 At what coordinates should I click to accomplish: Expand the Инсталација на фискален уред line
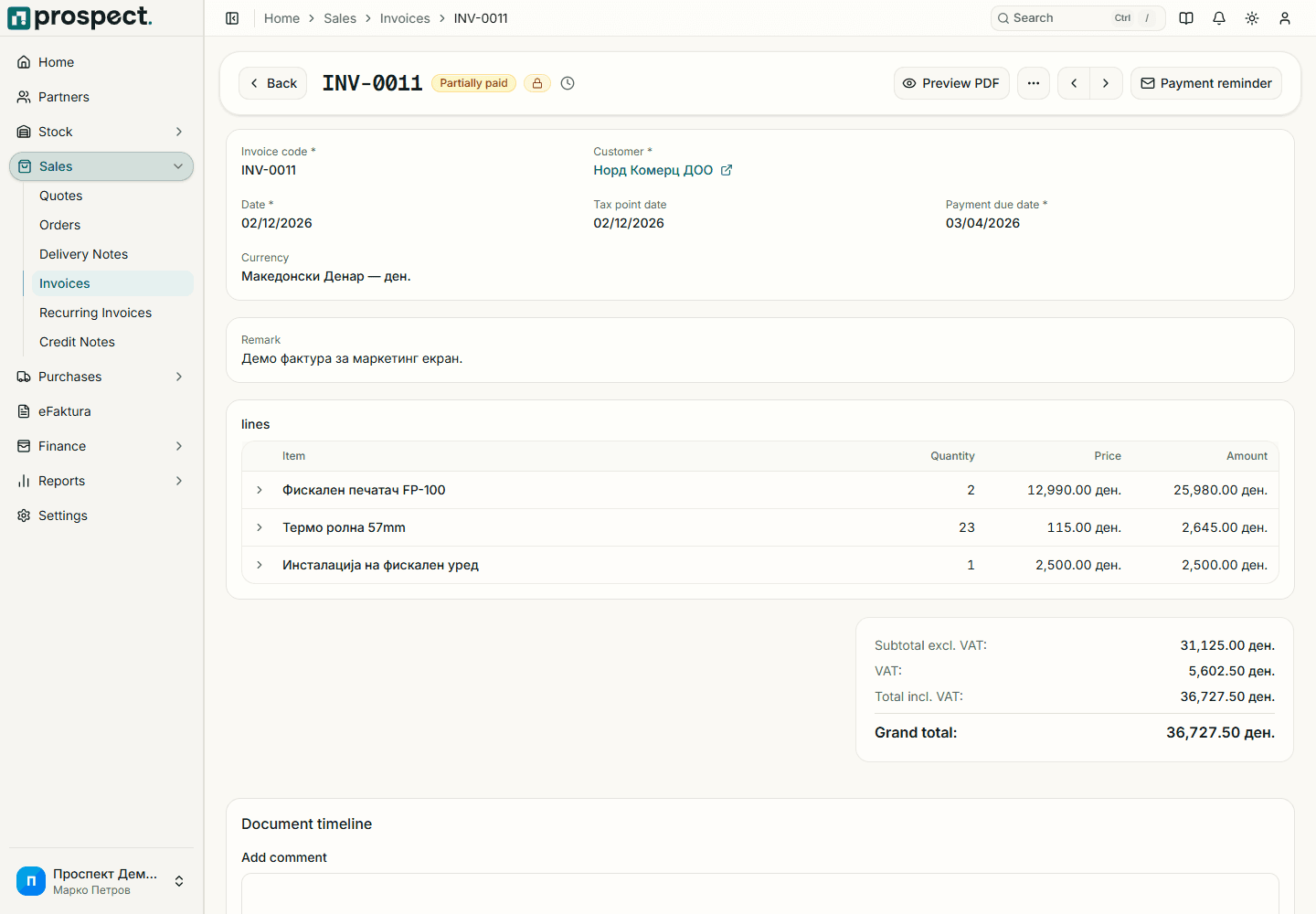tap(260, 565)
